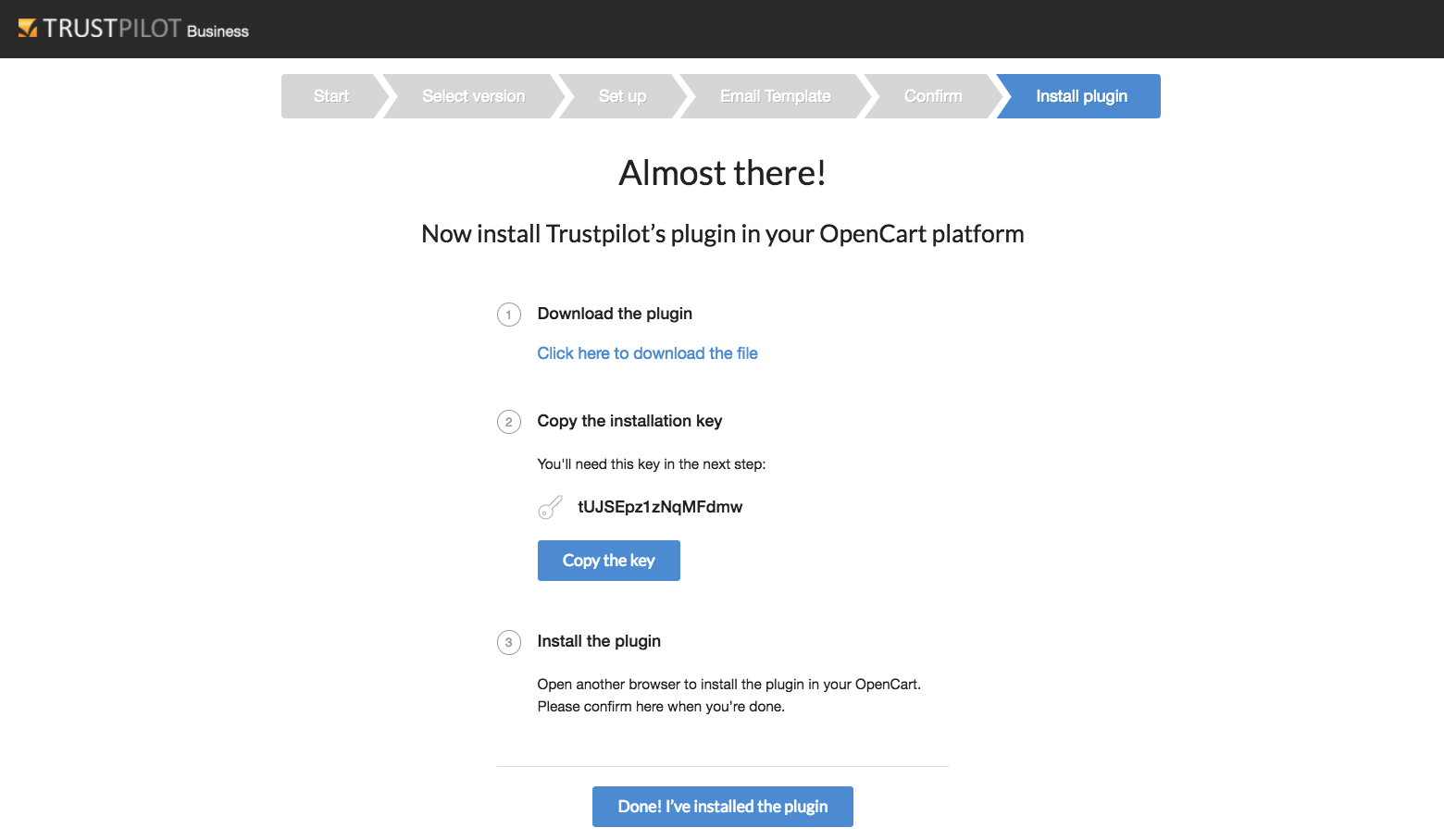Click the 'Now install Trustpilot's plugin' subtitle
This screenshot has height=840, width=1444.
[722, 234]
